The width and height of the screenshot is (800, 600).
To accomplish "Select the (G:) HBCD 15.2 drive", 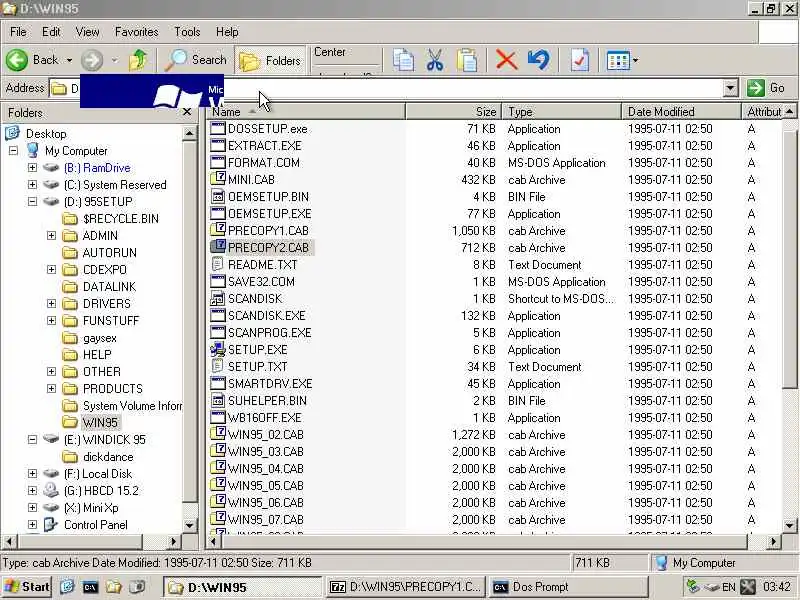I will 101,490.
